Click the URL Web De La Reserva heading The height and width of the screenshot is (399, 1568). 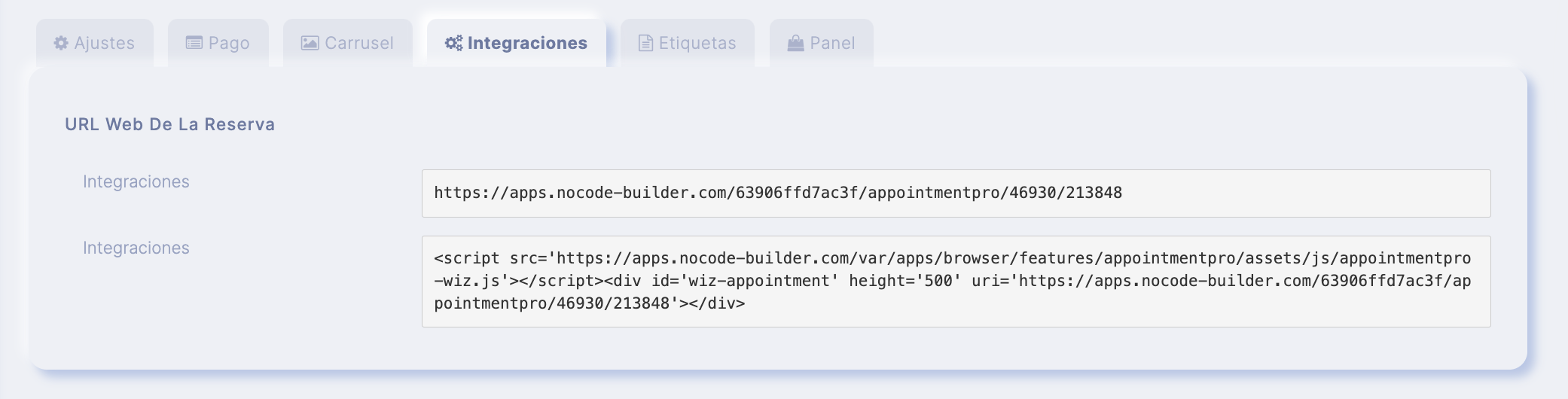170,124
